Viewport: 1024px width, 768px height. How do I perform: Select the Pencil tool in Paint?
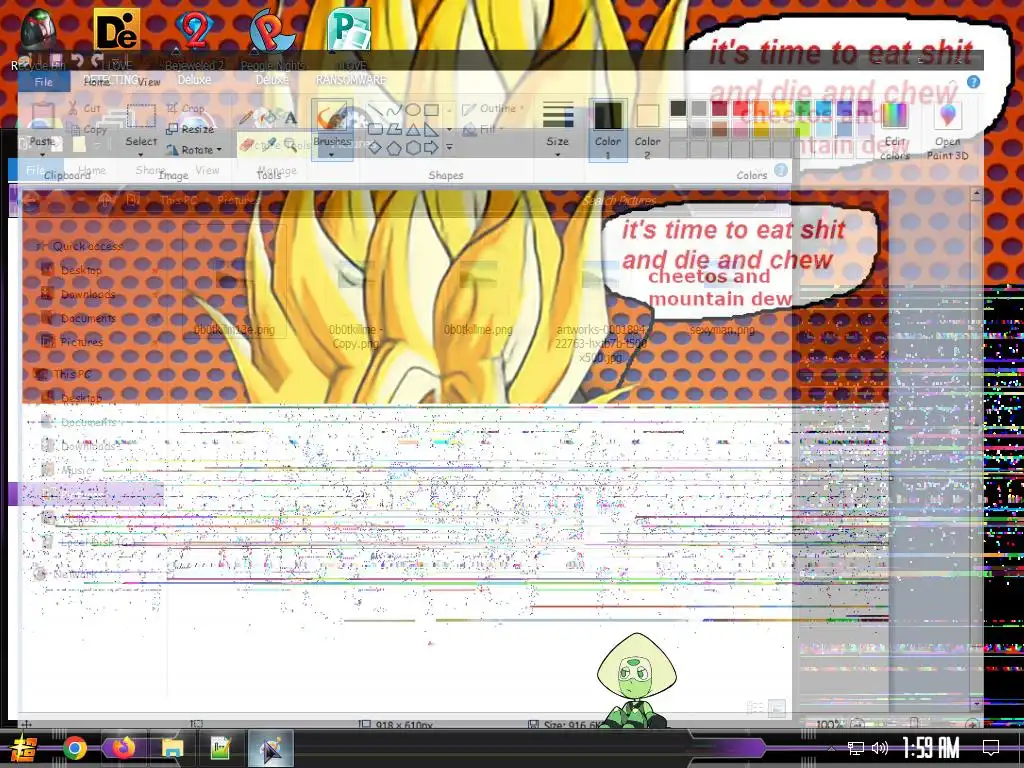pos(246,118)
